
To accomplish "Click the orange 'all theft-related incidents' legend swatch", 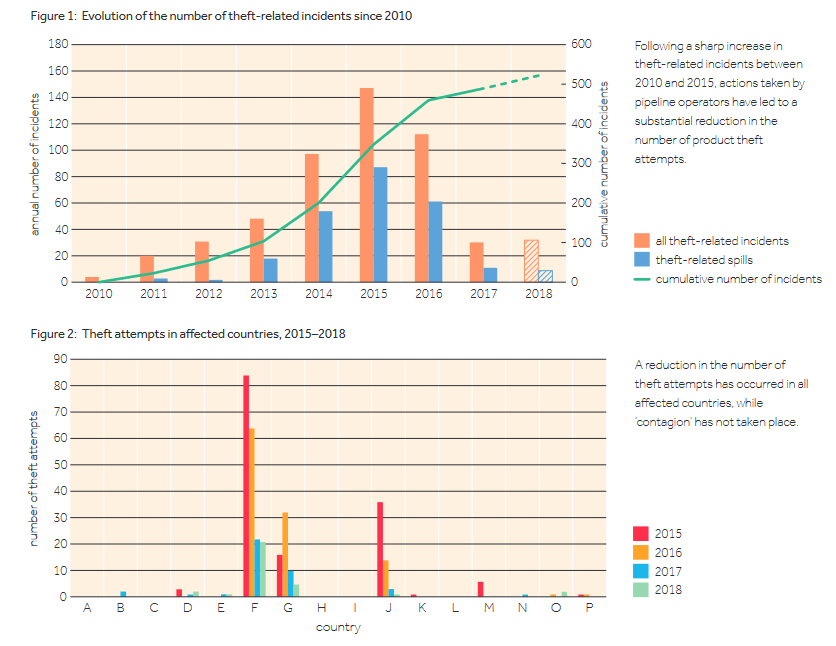I will click(642, 240).
